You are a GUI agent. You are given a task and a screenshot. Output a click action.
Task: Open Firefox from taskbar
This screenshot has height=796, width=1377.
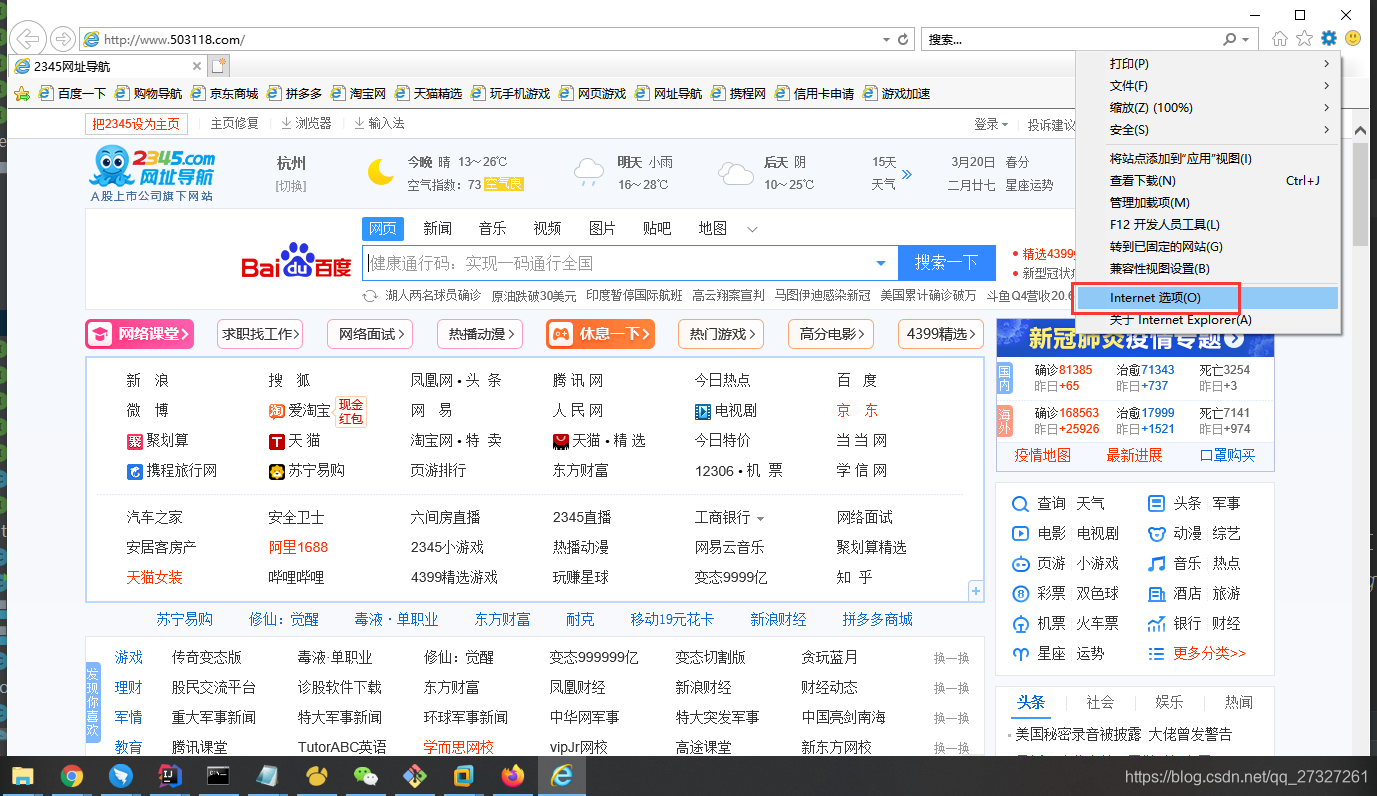click(x=512, y=775)
